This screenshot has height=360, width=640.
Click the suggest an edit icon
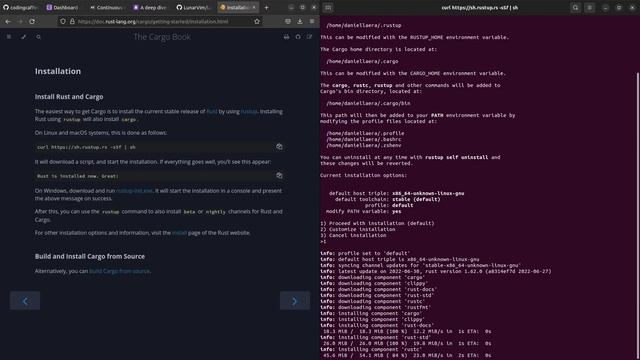click(309, 37)
